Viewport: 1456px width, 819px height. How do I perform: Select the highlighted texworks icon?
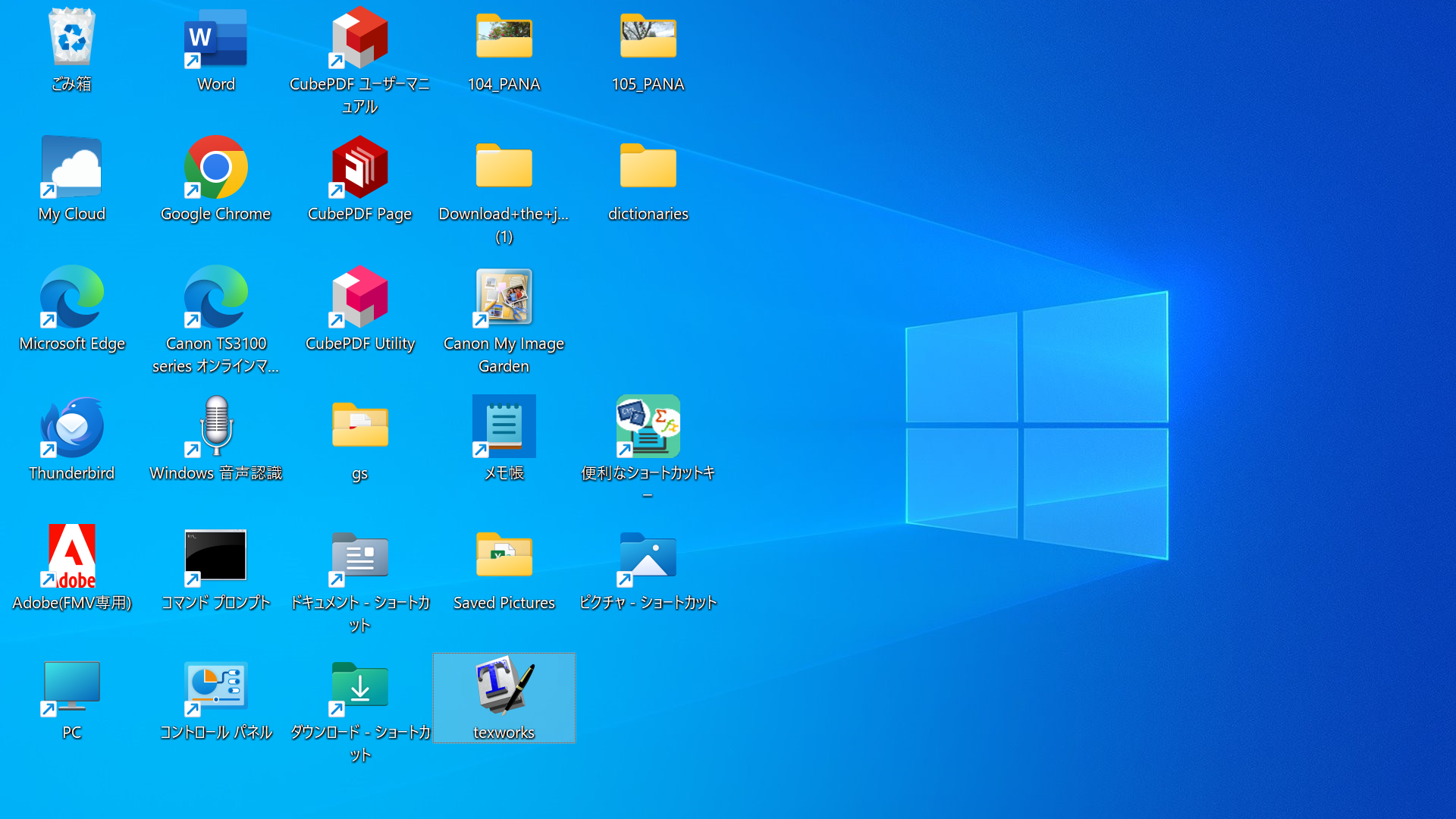tap(504, 698)
